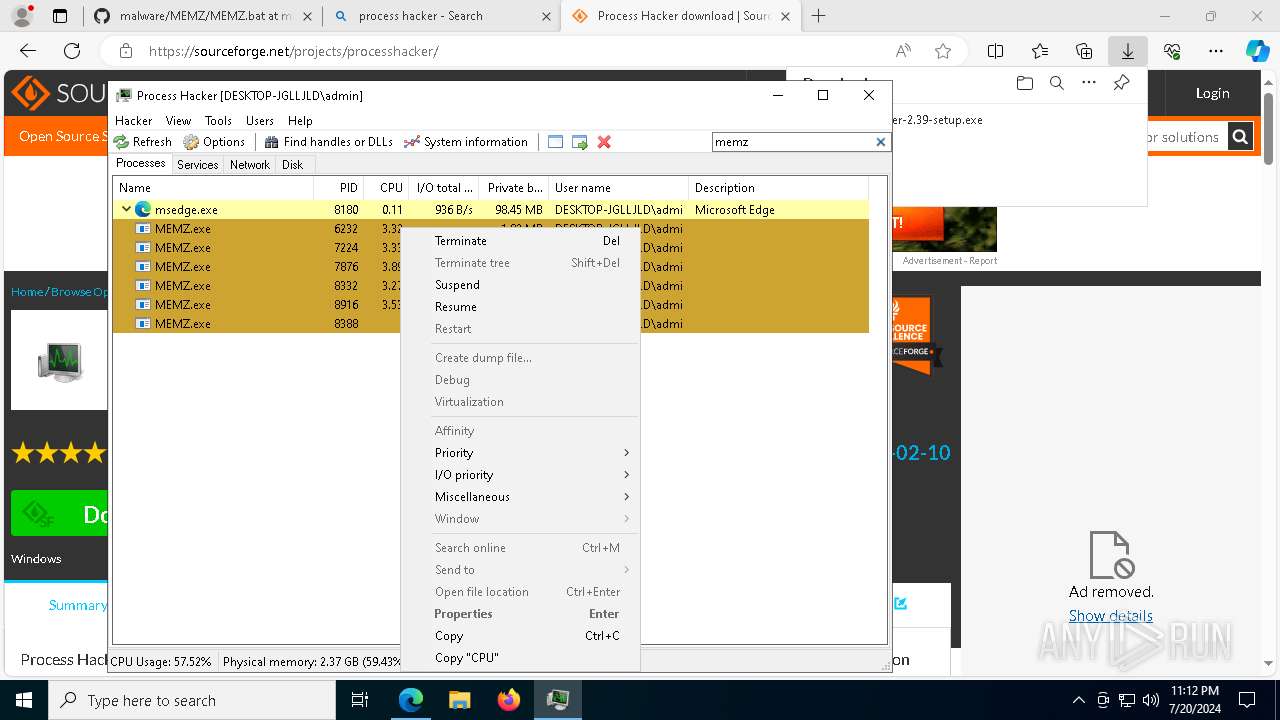This screenshot has width=1280, height=720.
Task: Open a new Edge tab
Action: tap(819, 16)
